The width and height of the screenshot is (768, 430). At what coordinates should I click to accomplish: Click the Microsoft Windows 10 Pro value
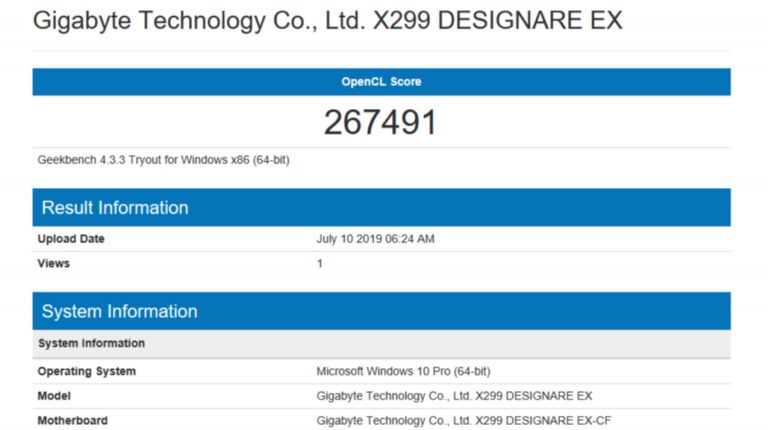403,371
